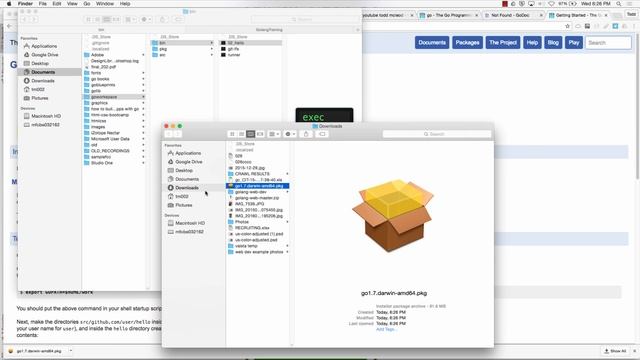Expand golang-web-dev folder chevron
The height and width of the screenshot is (360, 640).
pos(287,192)
